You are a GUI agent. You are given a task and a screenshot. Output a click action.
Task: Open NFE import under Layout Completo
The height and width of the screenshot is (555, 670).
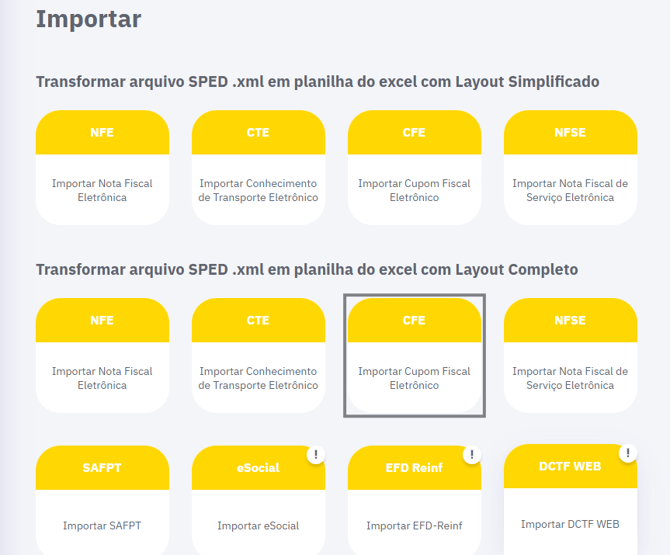click(x=102, y=355)
